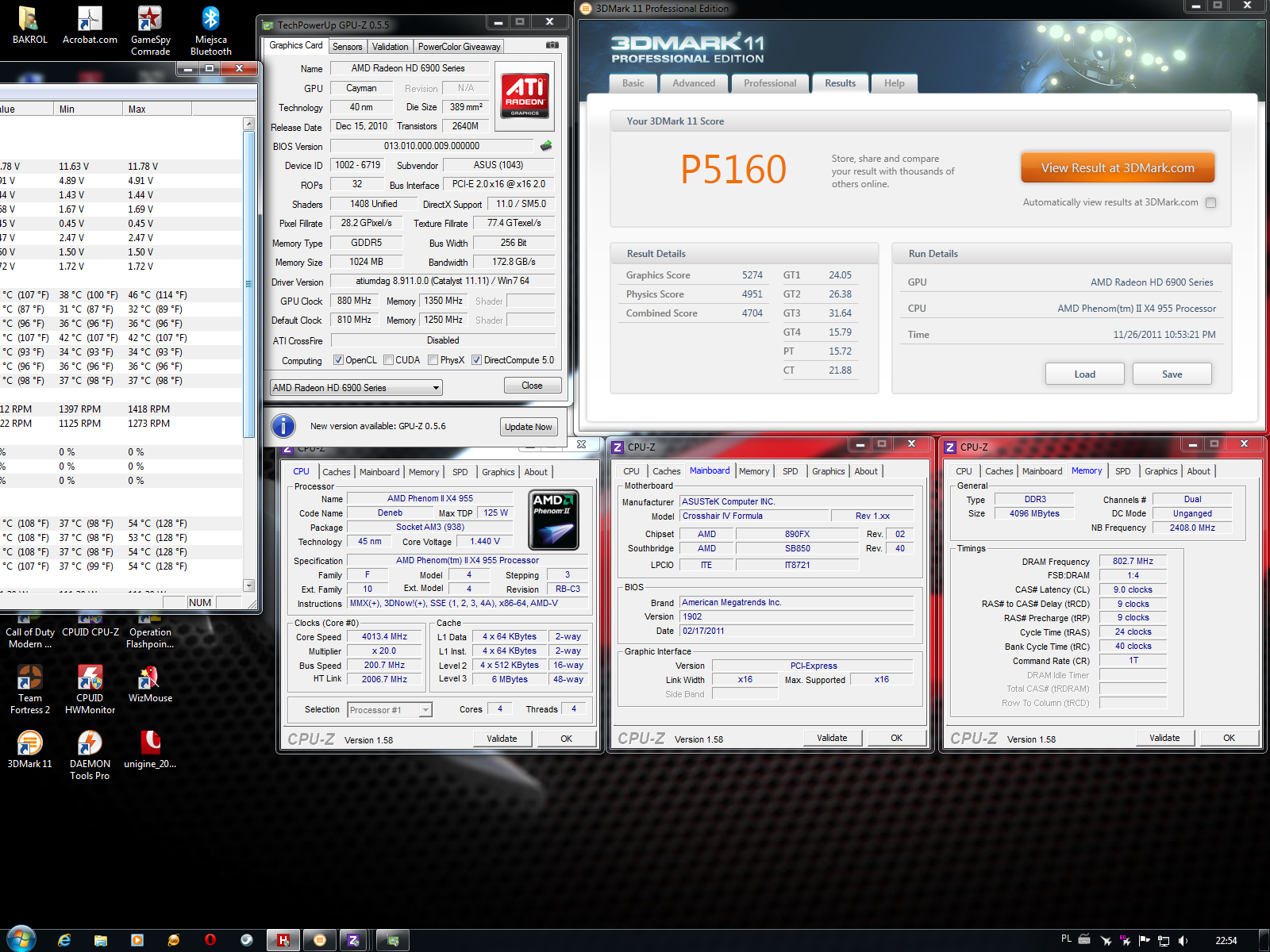Image resolution: width=1270 pixels, height=952 pixels.
Task: Click the Windows Start button
Action: 21,939
